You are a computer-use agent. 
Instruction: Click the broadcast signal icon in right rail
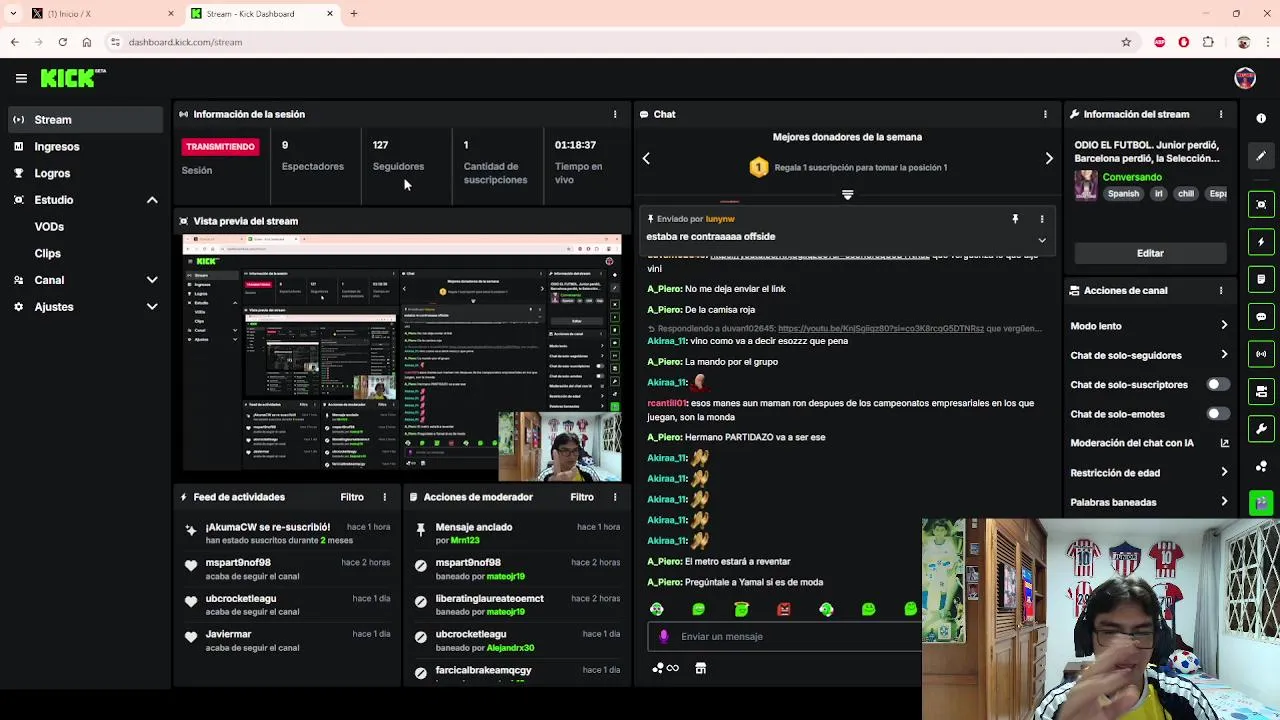point(1261,354)
